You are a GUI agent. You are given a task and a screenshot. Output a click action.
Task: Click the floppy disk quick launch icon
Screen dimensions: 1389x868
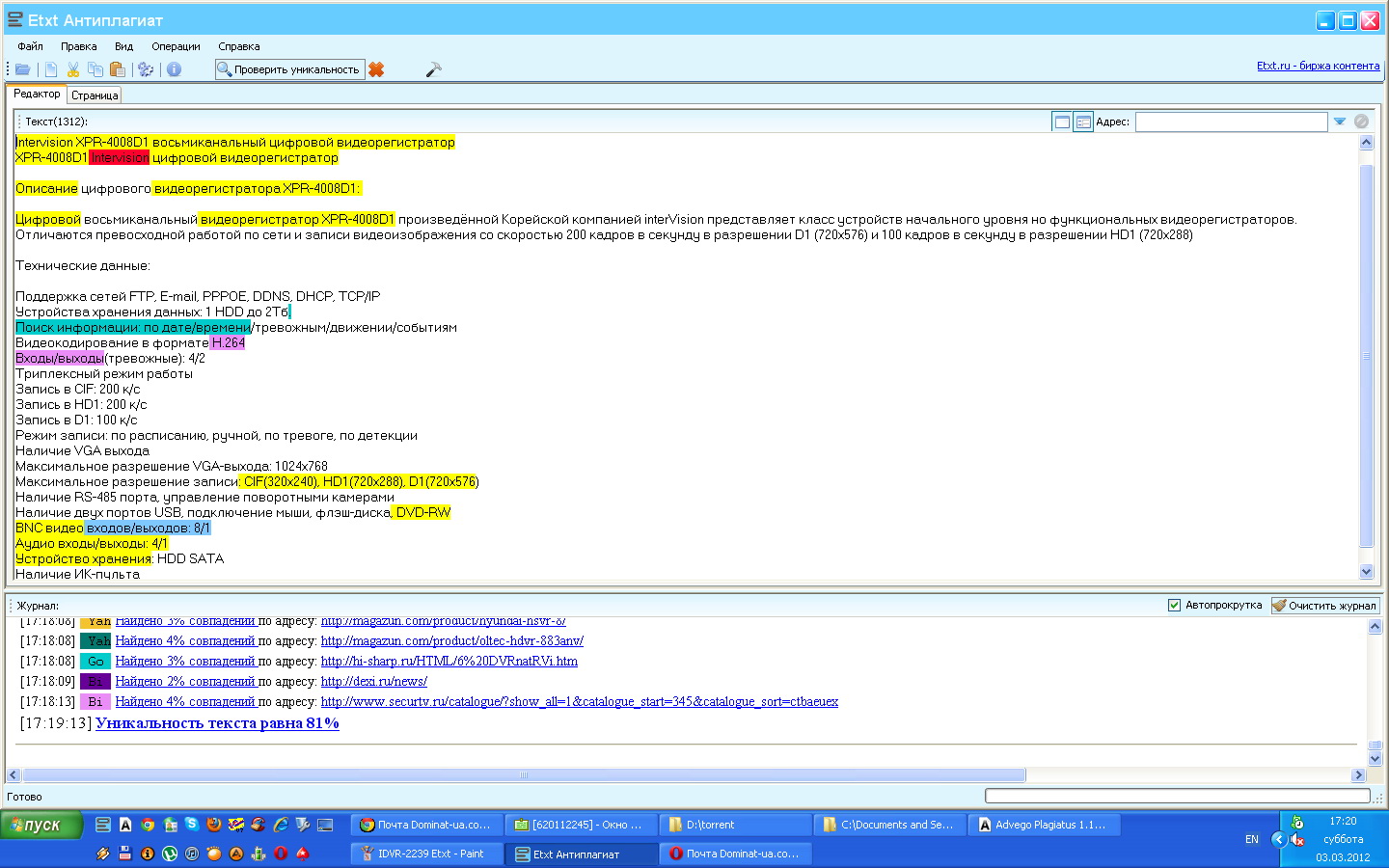click(x=125, y=854)
